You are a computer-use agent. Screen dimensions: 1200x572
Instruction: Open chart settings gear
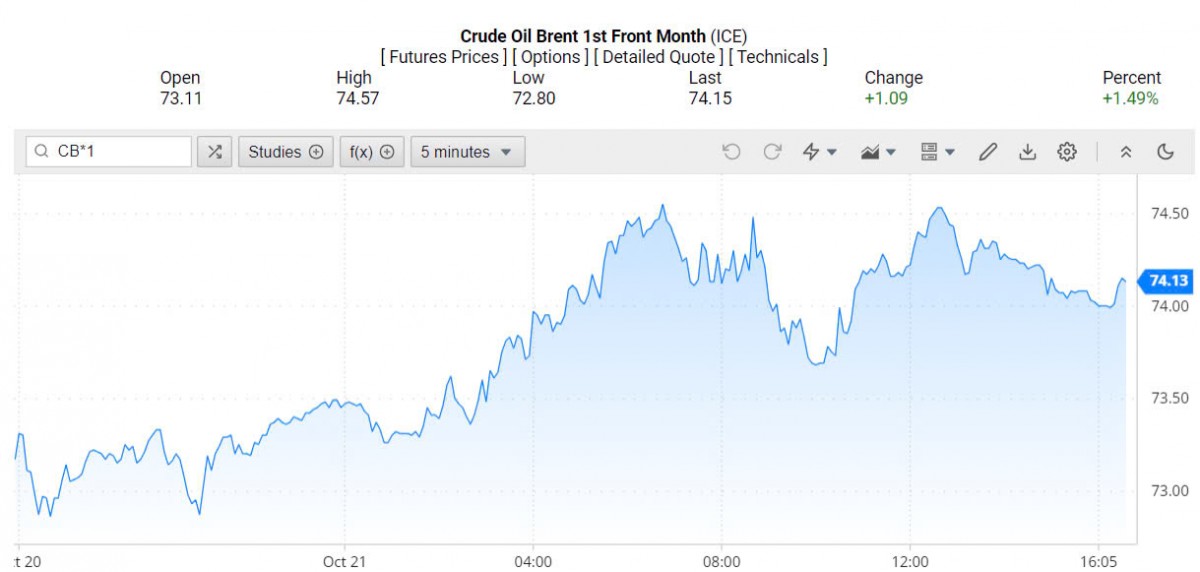click(x=1067, y=152)
